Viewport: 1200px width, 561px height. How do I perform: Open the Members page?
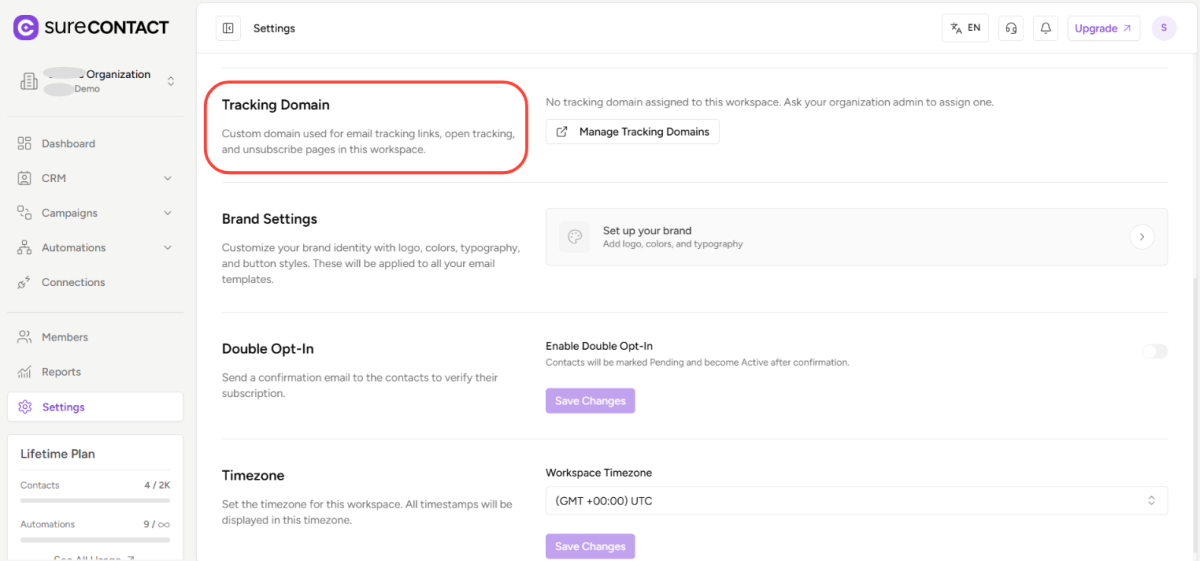(64, 337)
